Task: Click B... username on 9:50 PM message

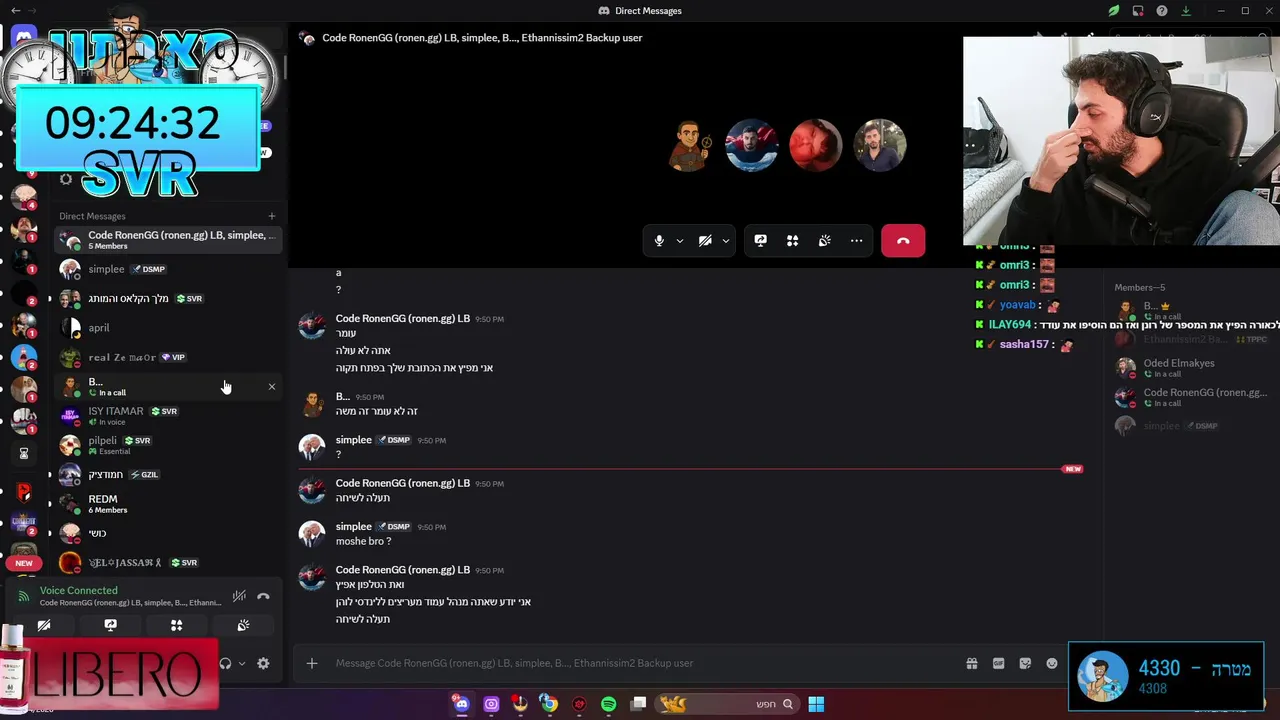Action: 343,397
